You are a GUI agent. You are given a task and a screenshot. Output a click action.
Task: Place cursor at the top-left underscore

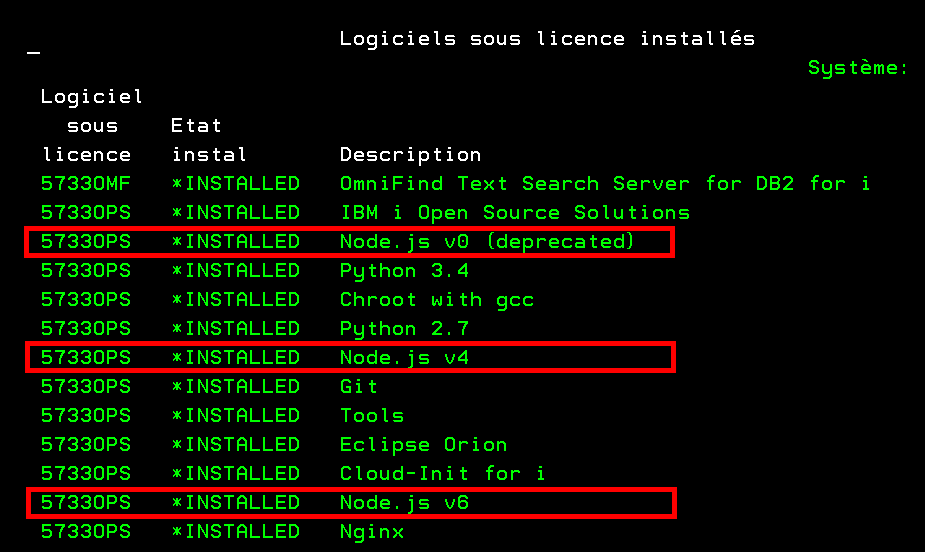pos(34,52)
